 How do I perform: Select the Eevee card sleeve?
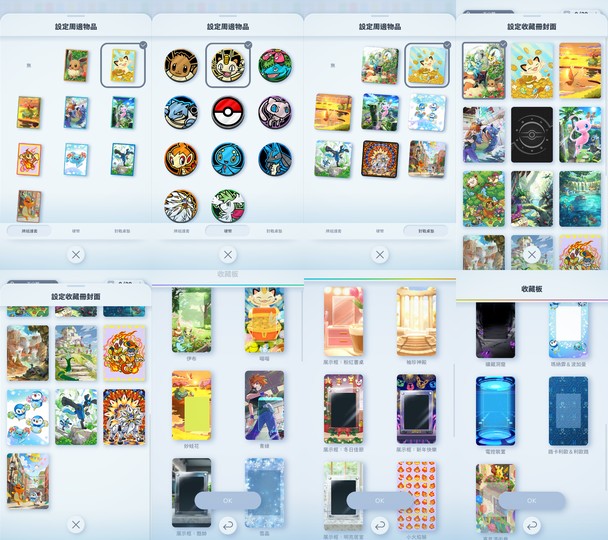(x=76, y=65)
